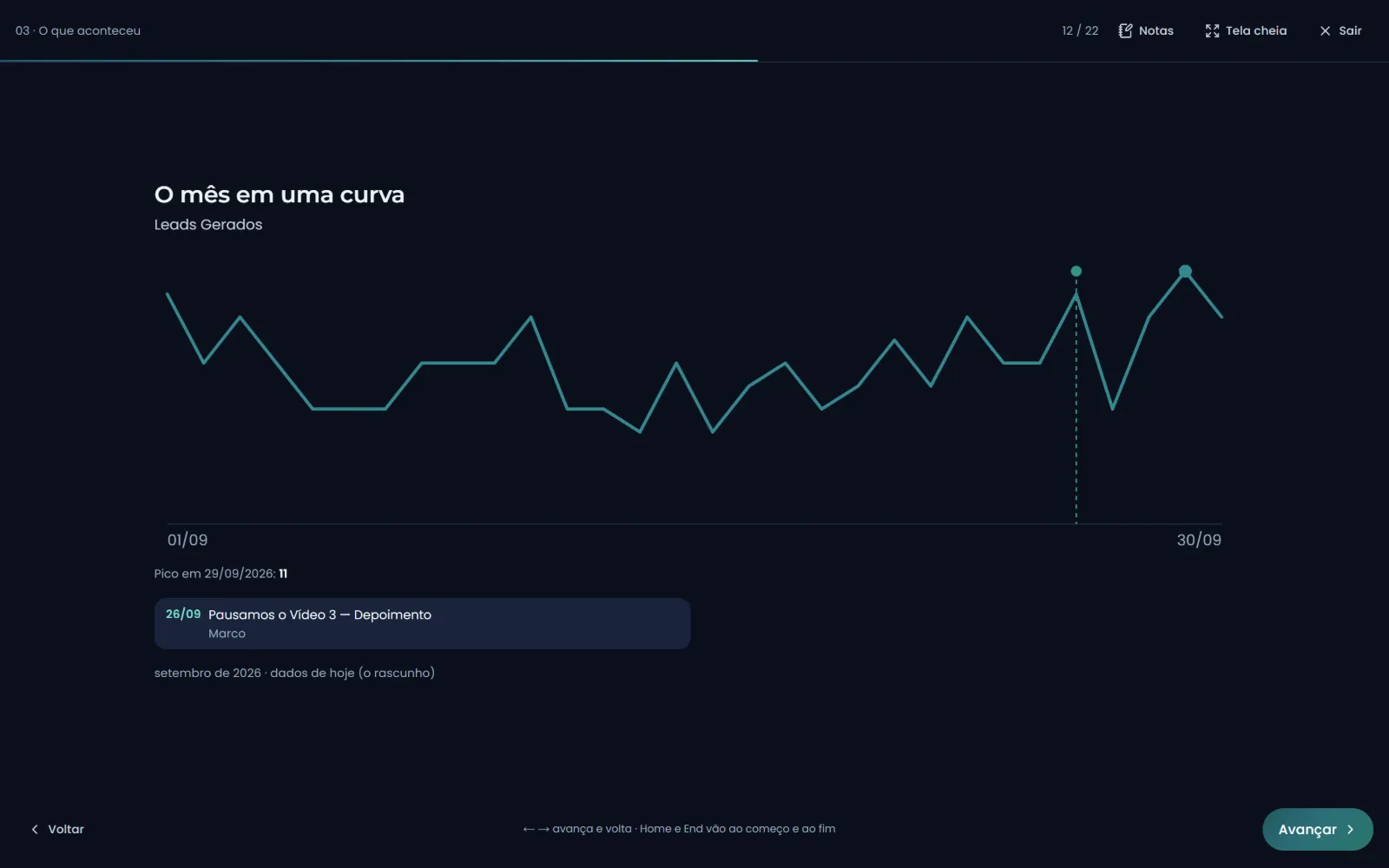Click the Tela cheia expand-arrows icon

point(1212,30)
